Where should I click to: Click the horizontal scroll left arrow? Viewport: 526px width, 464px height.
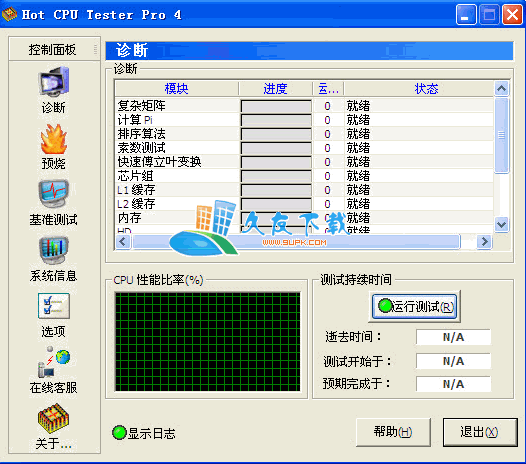123,242
